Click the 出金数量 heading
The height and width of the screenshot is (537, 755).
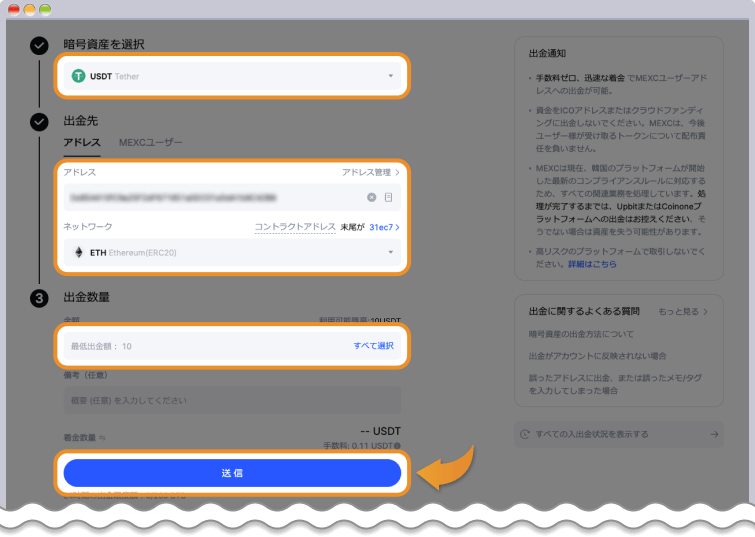[x=87, y=297]
